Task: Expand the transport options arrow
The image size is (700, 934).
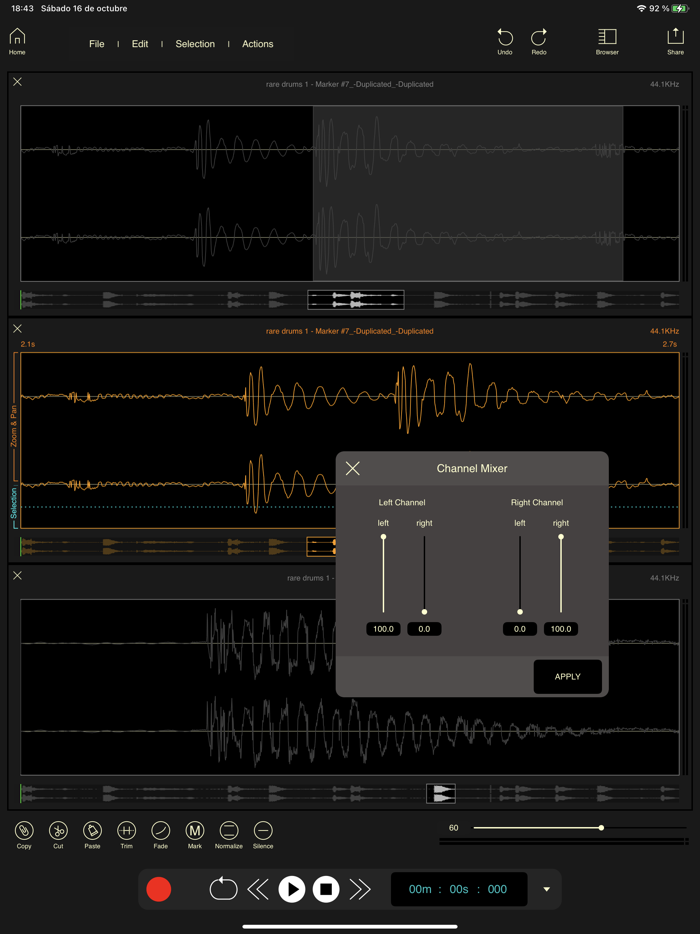Action: pos(547,889)
